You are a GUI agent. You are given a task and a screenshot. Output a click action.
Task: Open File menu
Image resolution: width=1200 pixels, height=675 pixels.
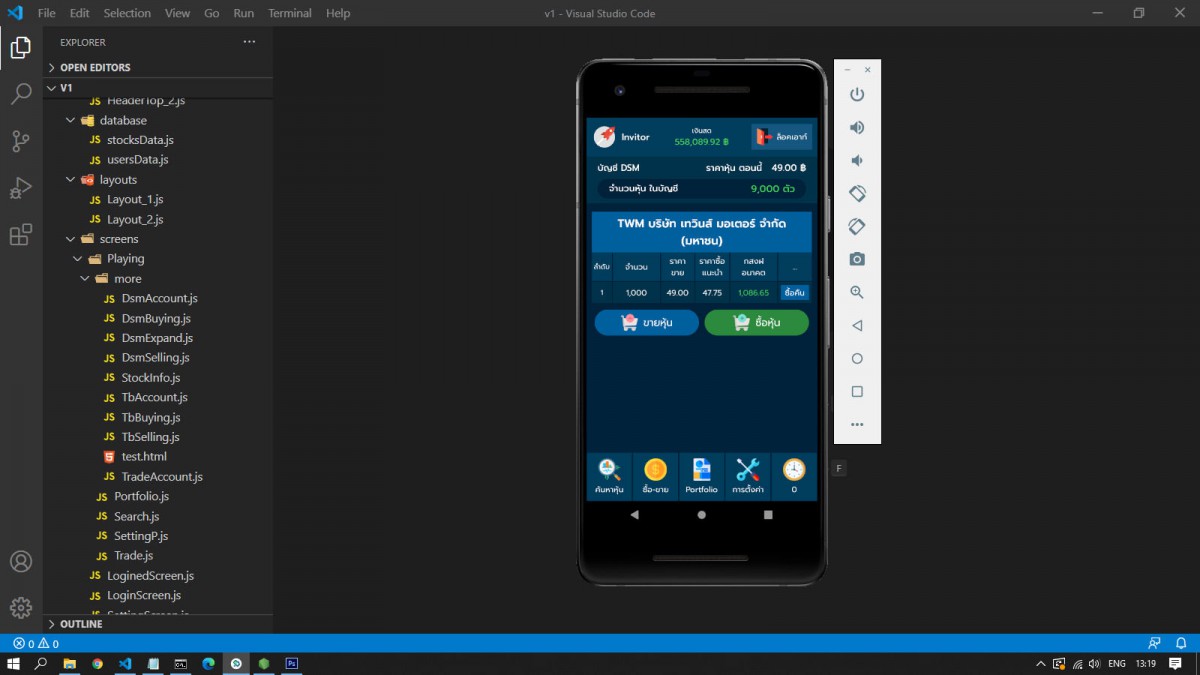click(46, 13)
